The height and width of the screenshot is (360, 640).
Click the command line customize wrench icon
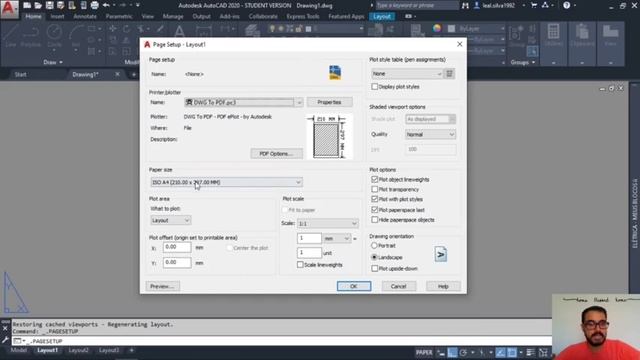(x=5, y=340)
